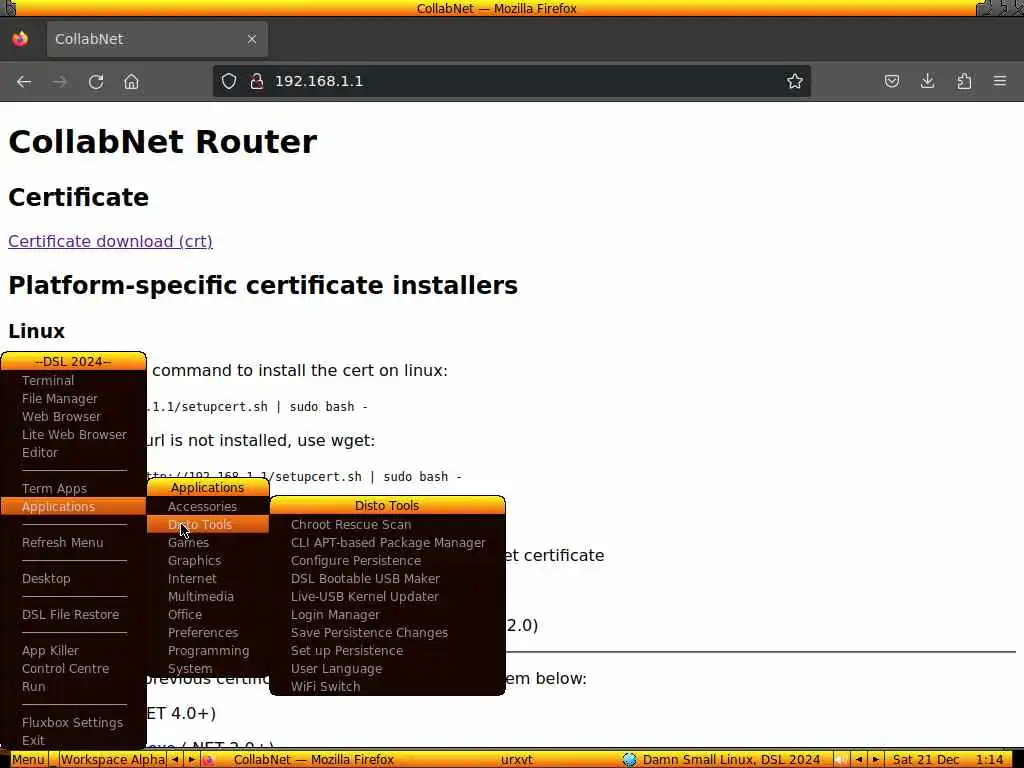Open Lite Web Browser menu entry
This screenshot has height=768, width=1024.
coord(73,434)
